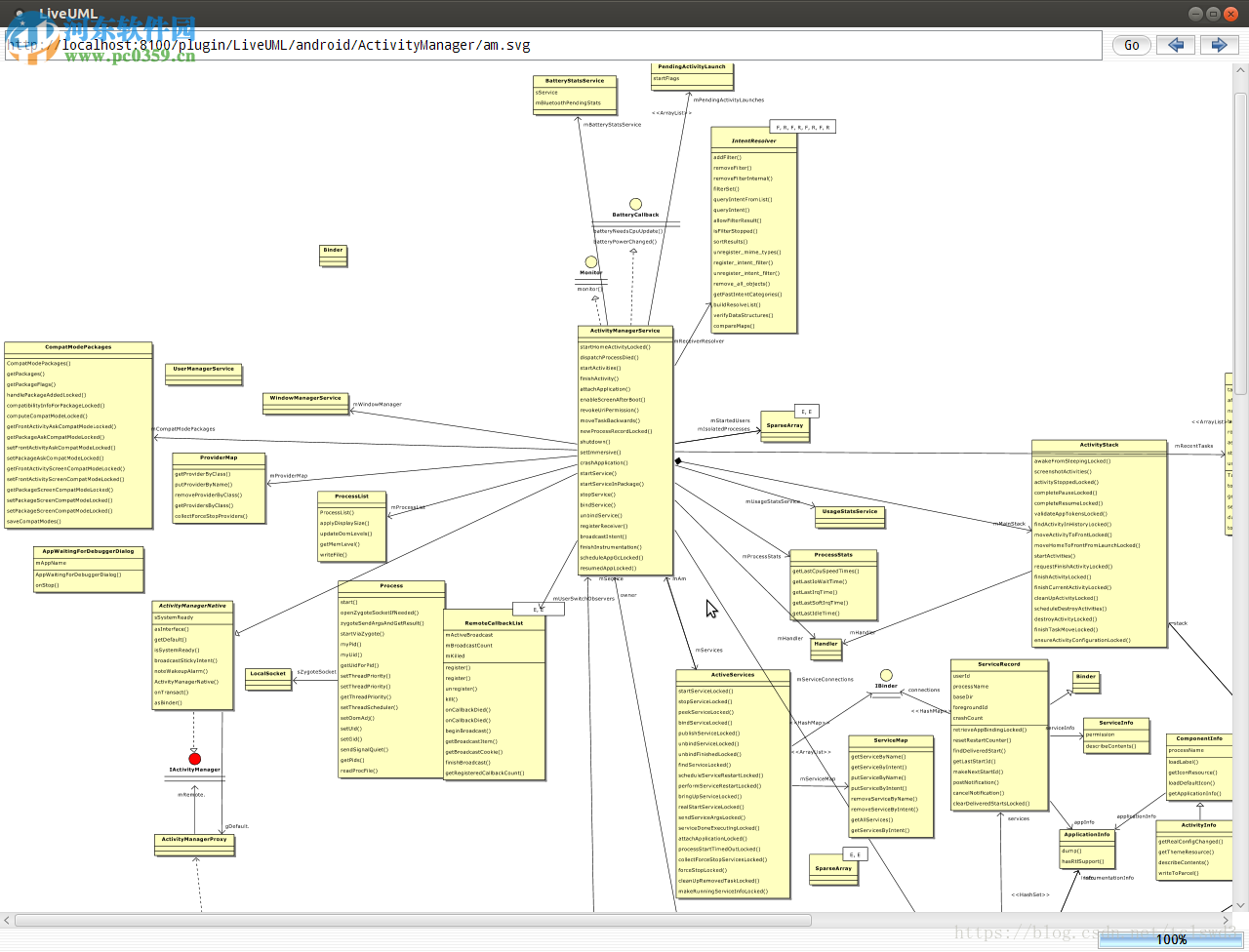
Task: Click the vertical scrollbar up arrow
Action: tap(1241, 70)
